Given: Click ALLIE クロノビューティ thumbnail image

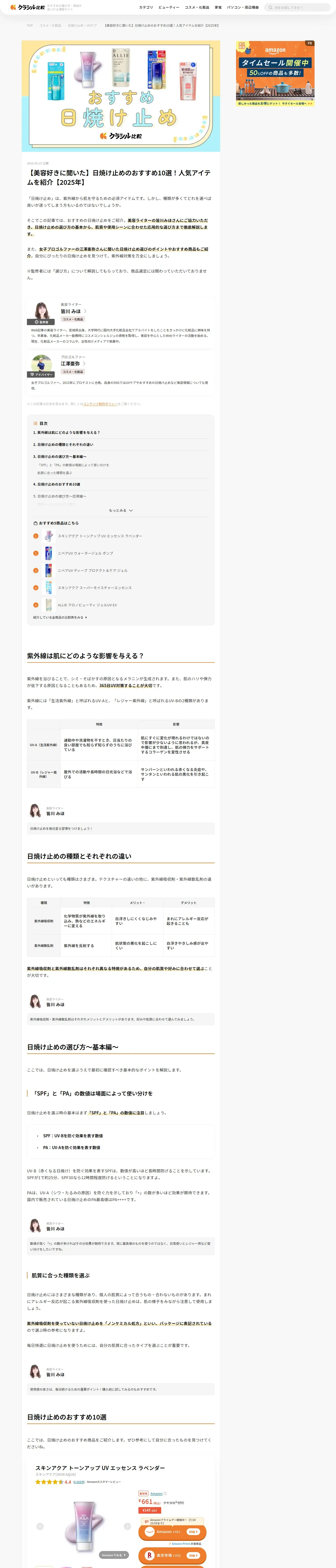Looking at the screenshot, I should point(48,605).
